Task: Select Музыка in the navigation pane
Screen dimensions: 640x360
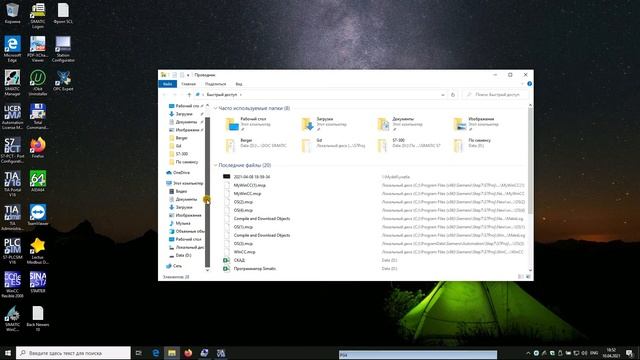Action: click(x=182, y=223)
